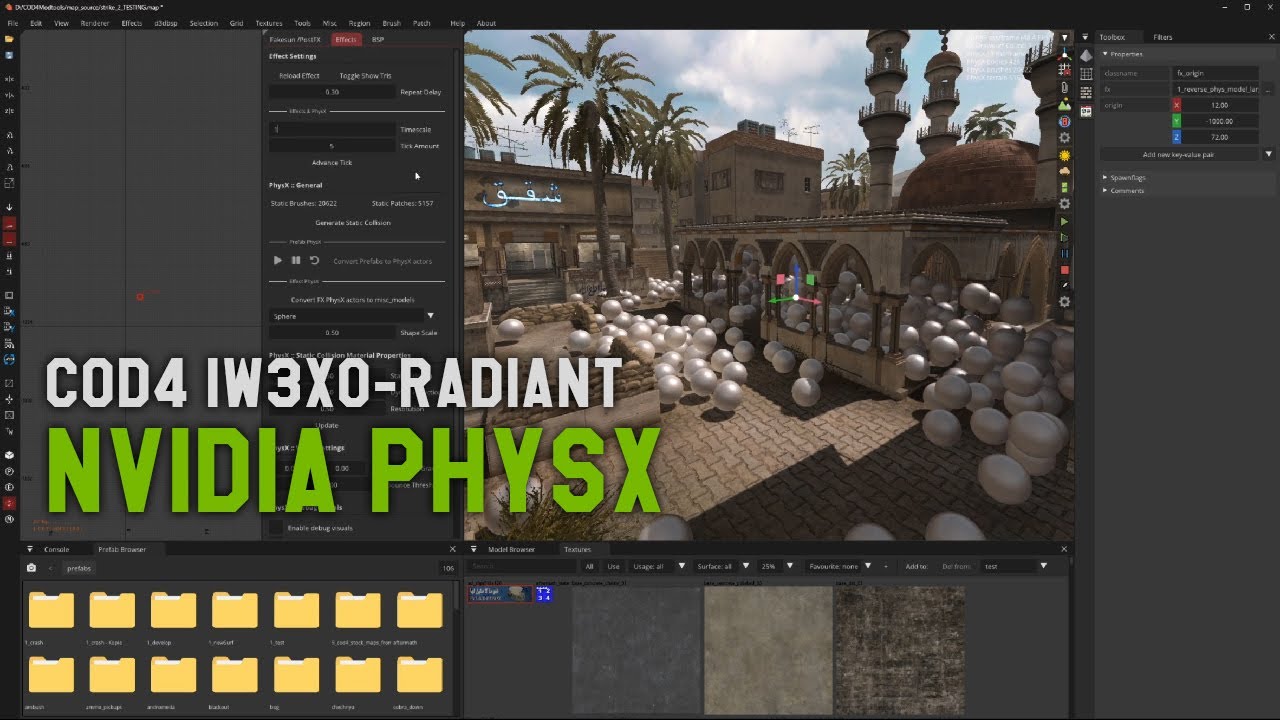
Task: Click the origin X value 12.00 field
Action: pyautogui.click(x=1219, y=105)
